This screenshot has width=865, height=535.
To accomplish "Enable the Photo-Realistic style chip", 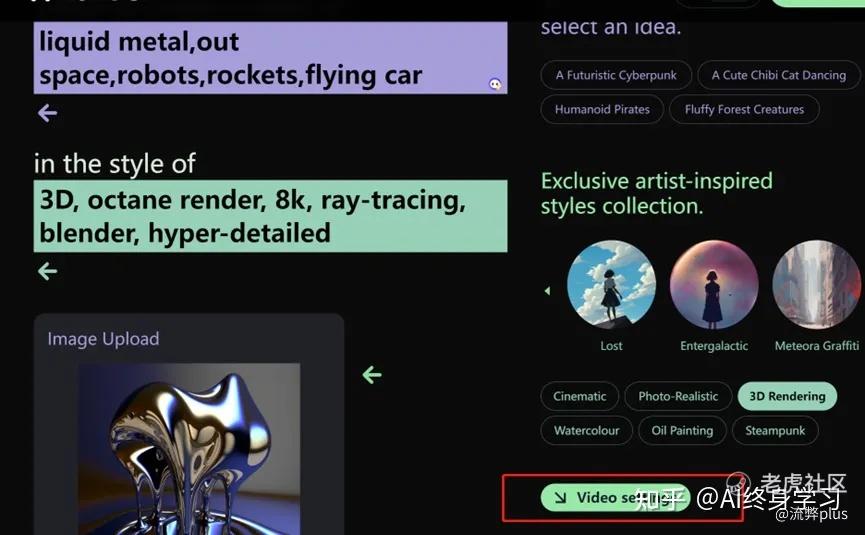I will 678,396.
